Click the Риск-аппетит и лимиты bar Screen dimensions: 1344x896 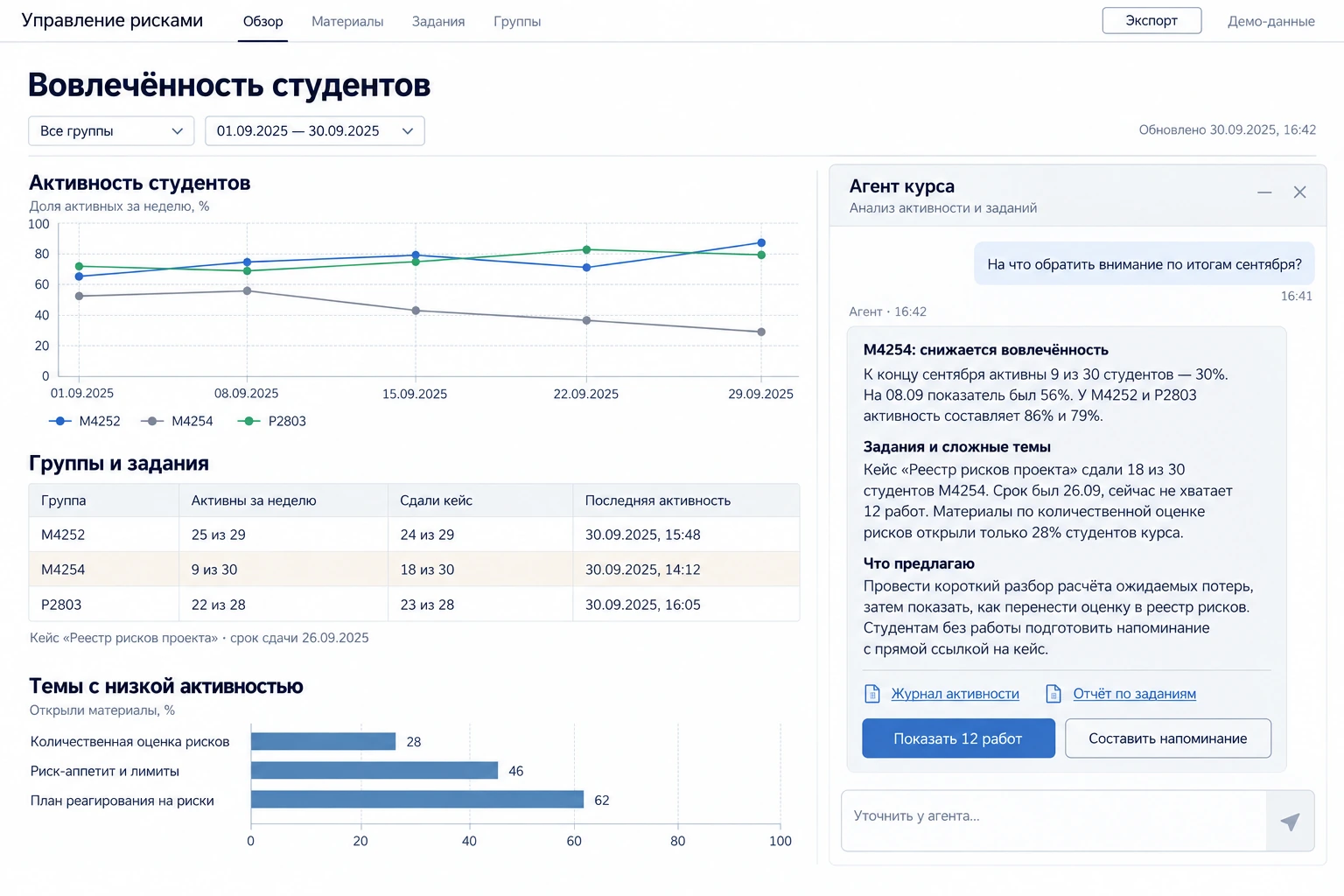(x=374, y=771)
